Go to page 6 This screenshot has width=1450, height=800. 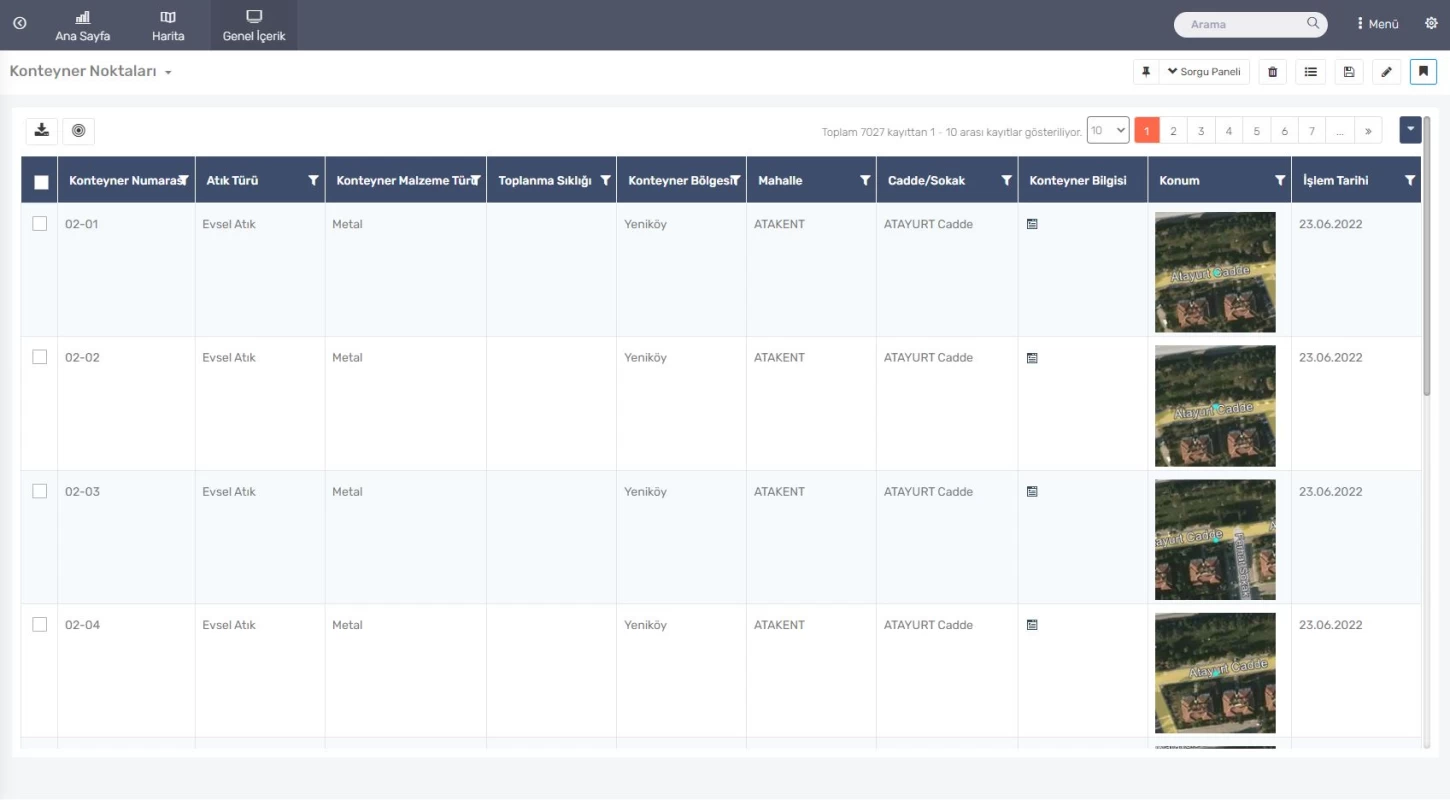tap(1285, 131)
